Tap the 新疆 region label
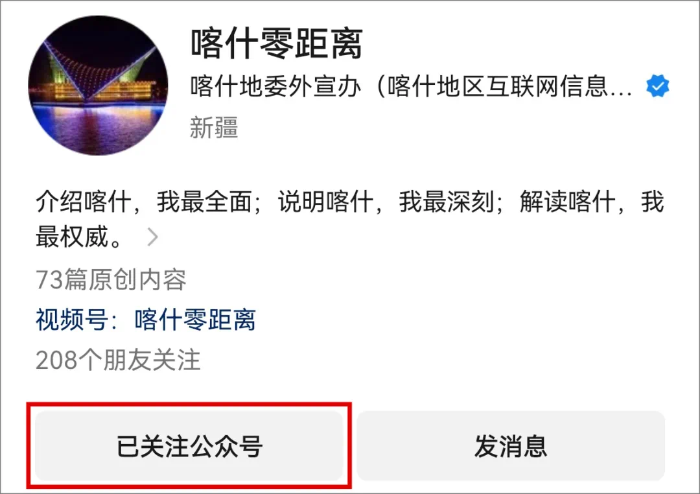The width and height of the screenshot is (700, 494). point(214,127)
